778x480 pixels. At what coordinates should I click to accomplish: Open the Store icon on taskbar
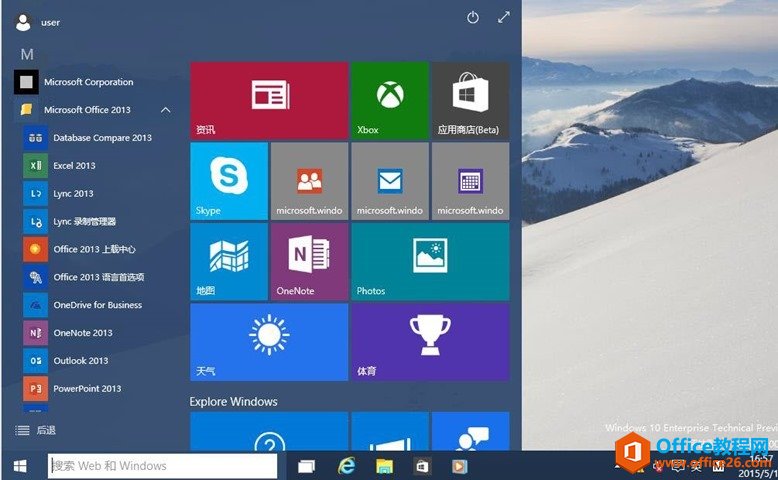[422, 466]
